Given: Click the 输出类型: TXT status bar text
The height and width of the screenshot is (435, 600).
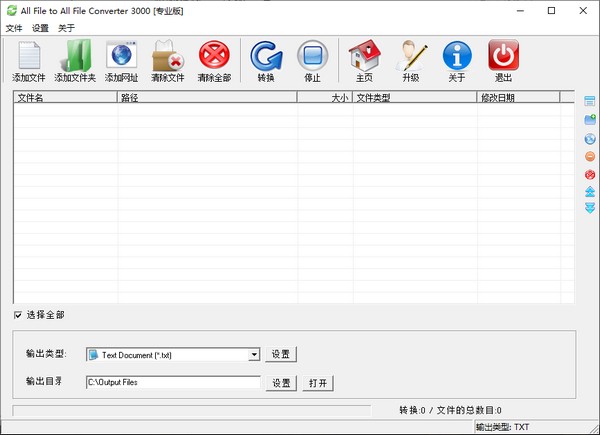Looking at the screenshot, I should click(502, 427).
